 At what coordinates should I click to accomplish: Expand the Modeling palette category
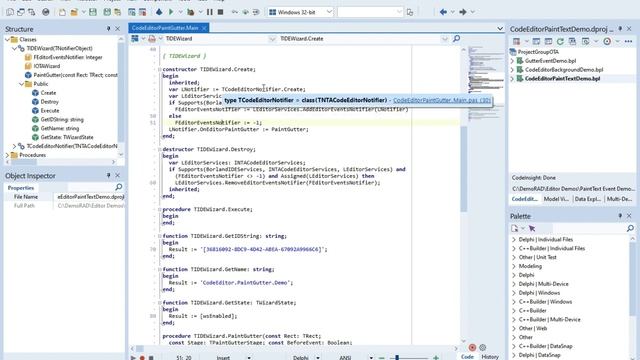pos(514,266)
